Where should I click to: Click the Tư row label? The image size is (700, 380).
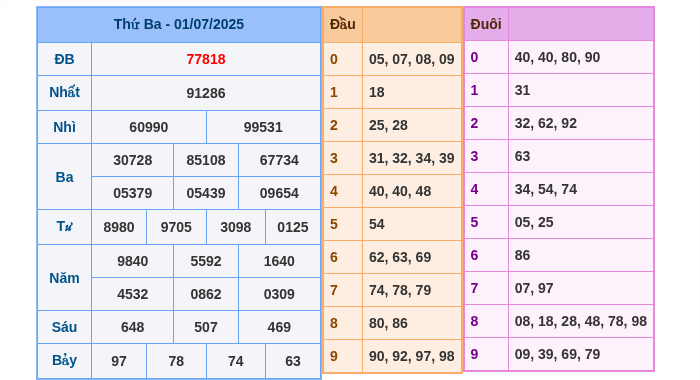click(64, 227)
